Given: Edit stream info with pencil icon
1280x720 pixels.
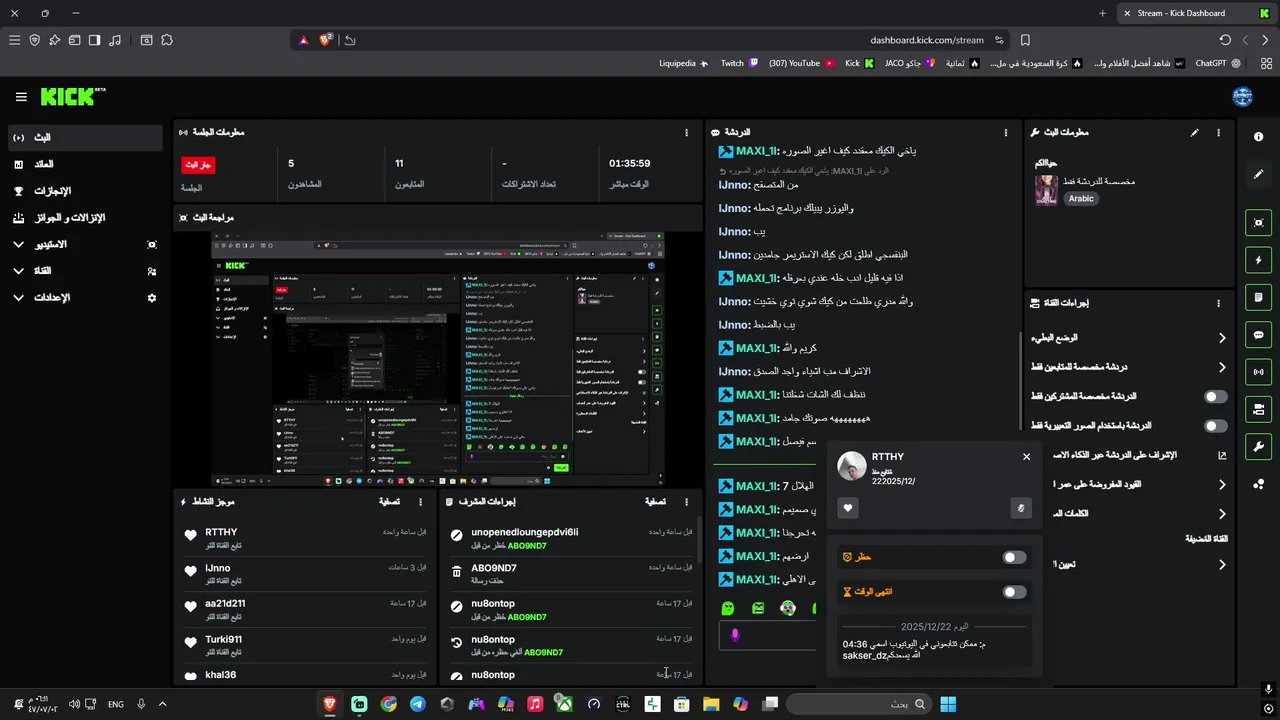Looking at the screenshot, I should [1194, 132].
